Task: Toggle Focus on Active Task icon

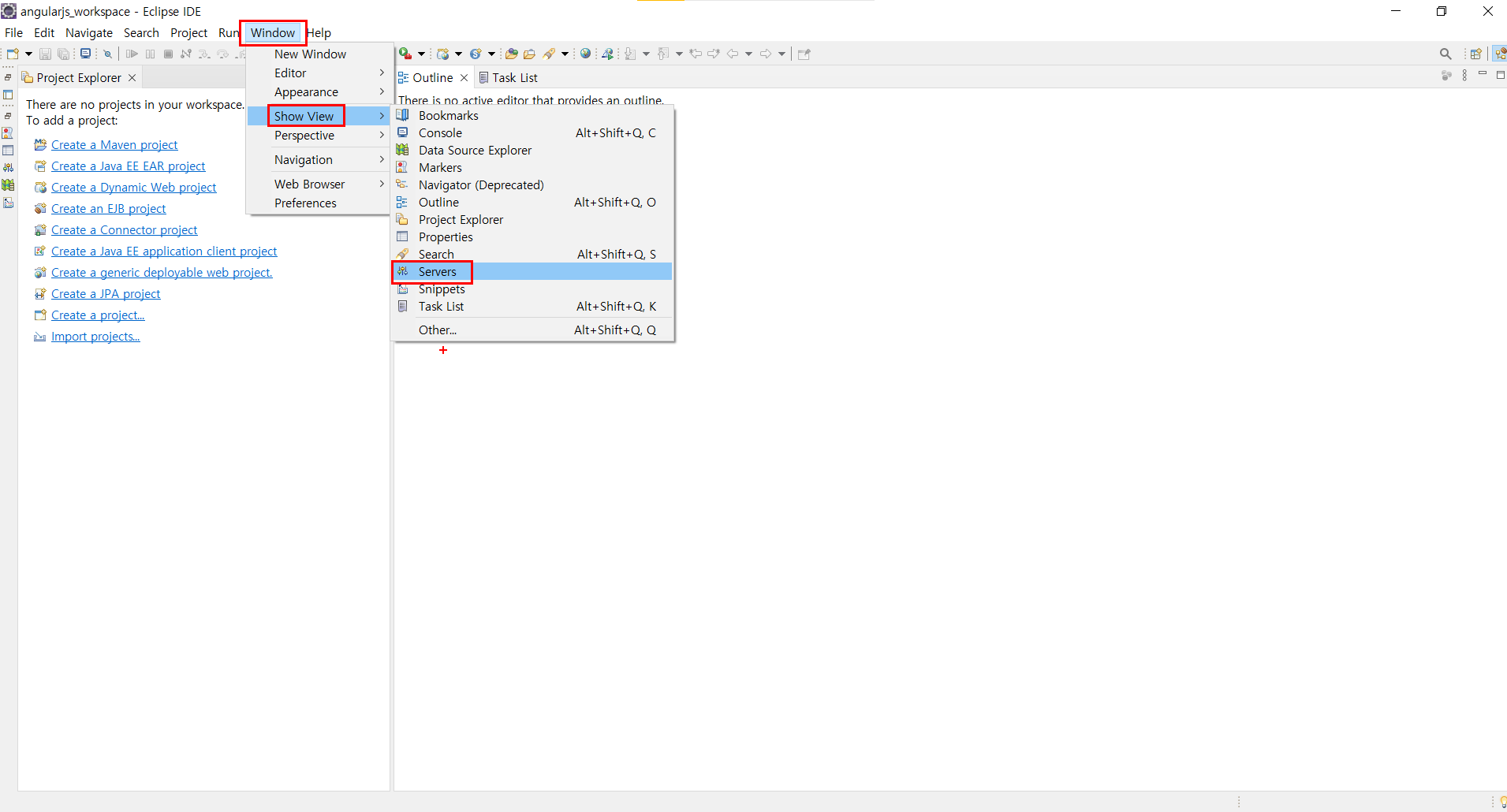Action: [x=1446, y=76]
